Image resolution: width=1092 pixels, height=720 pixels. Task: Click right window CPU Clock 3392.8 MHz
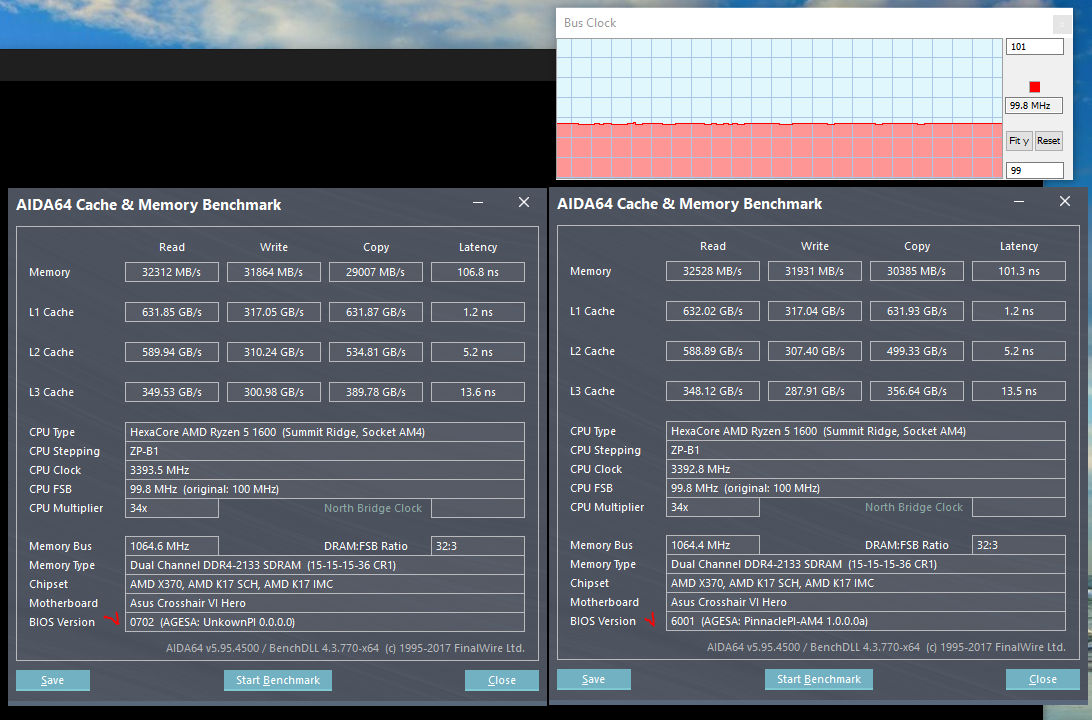(866, 469)
